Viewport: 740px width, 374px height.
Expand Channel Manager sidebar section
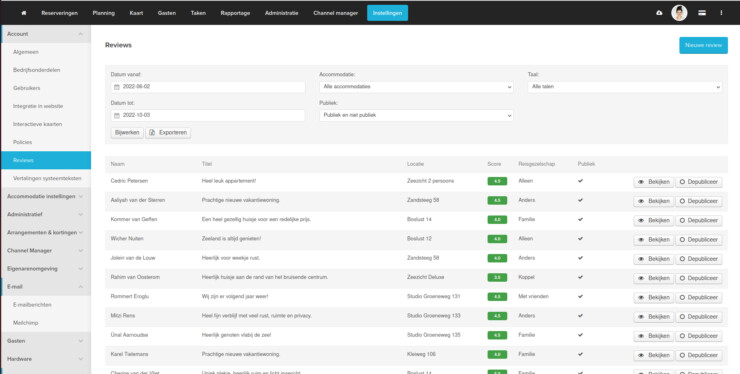pos(46,251)
